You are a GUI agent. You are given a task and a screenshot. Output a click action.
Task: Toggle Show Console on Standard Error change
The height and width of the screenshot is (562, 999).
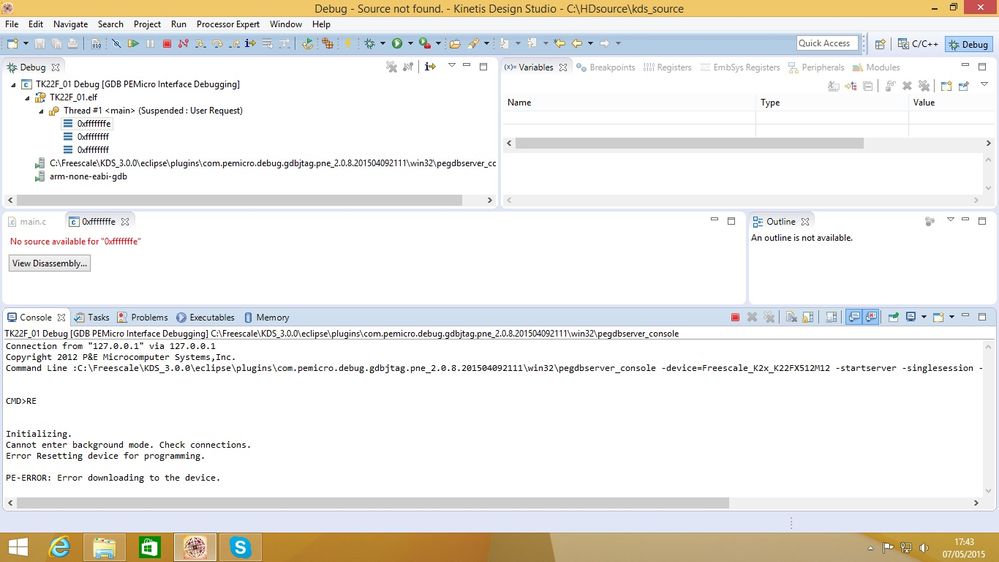point(871,317)
